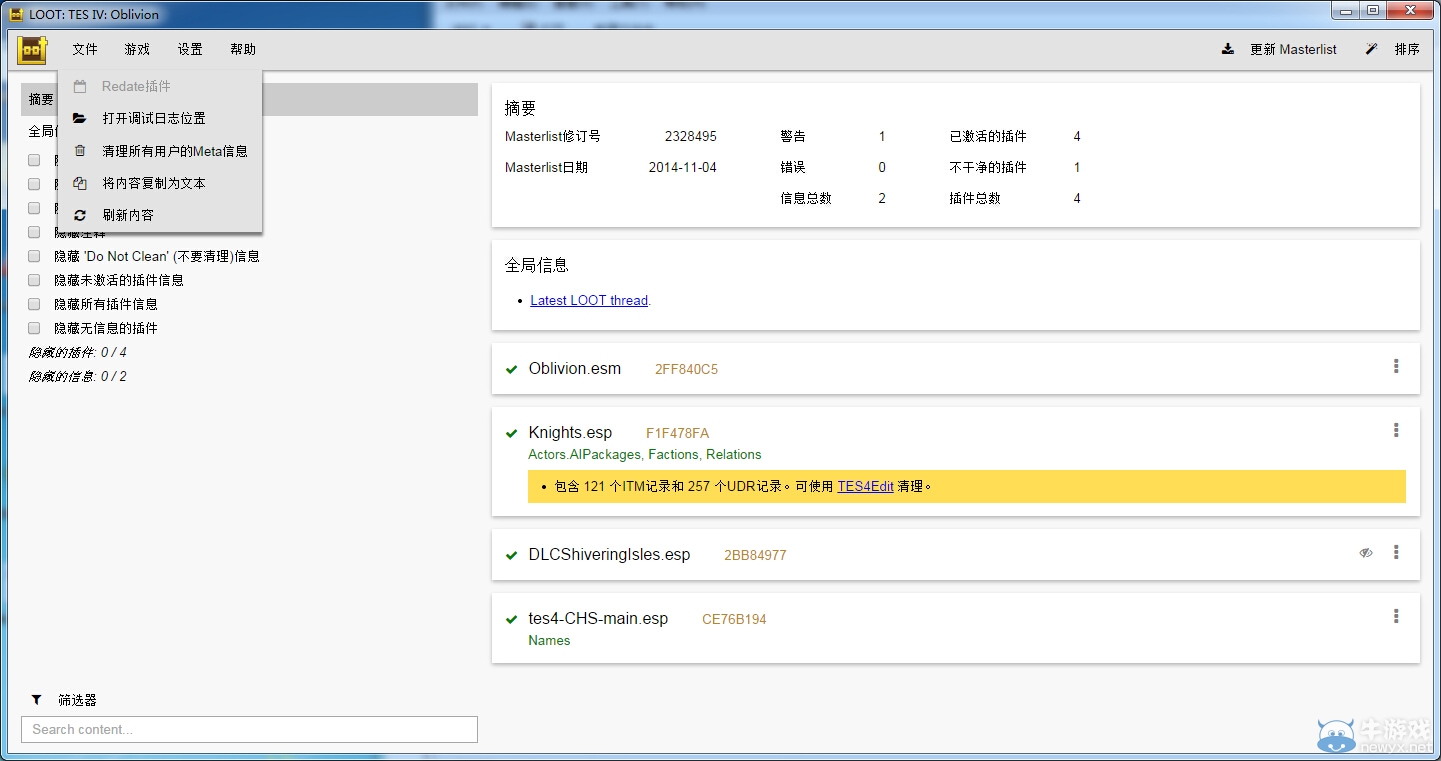Open the 设置 menu
The width and height of the screenshot is (1441, 761).
pyautogui.click(x=190, y=49)
